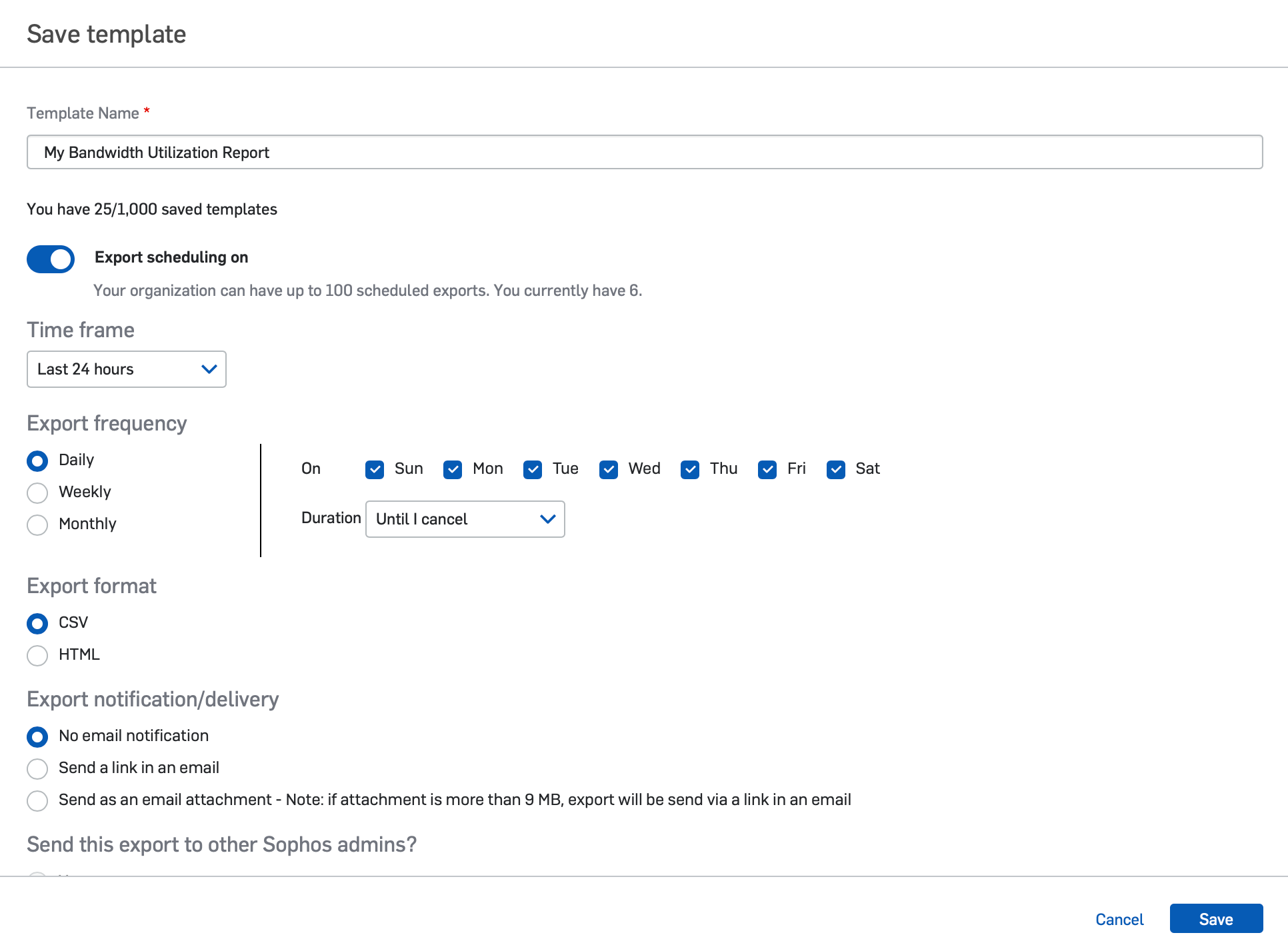Select Send a link in an email
Screen dimensions: 1288x949
[37, 768]
